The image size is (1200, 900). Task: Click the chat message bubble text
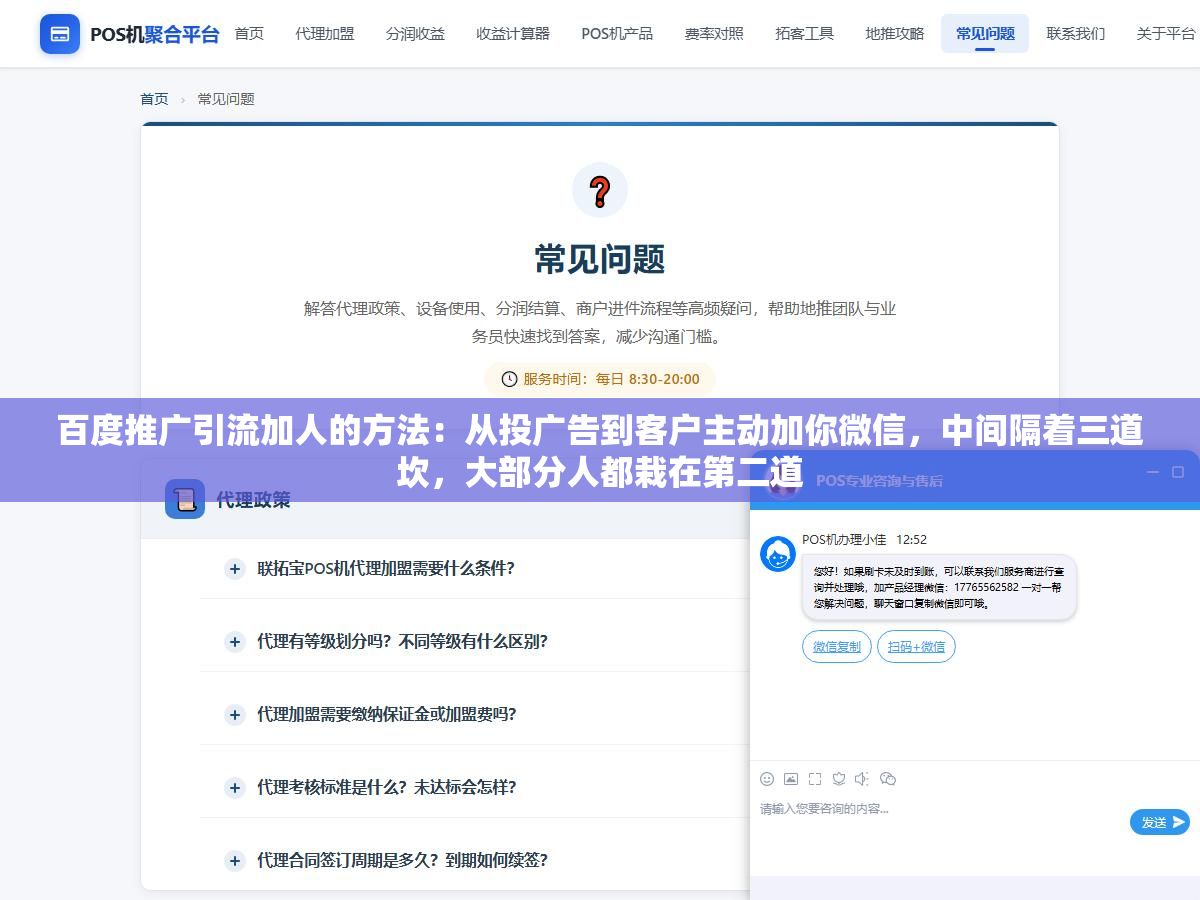(938, 587)
